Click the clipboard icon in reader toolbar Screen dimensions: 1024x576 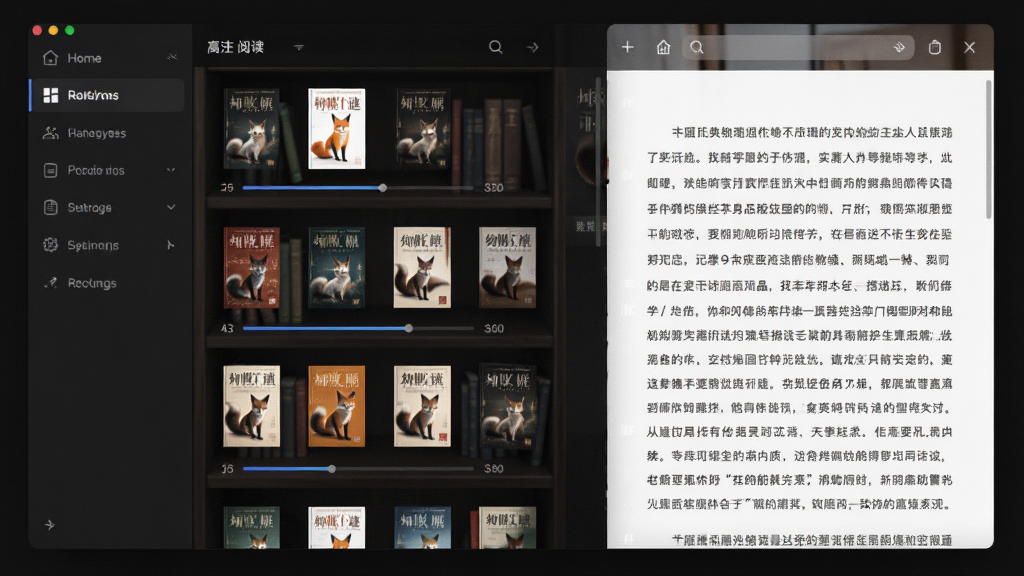pyautogui.click(x=935, y=47)
